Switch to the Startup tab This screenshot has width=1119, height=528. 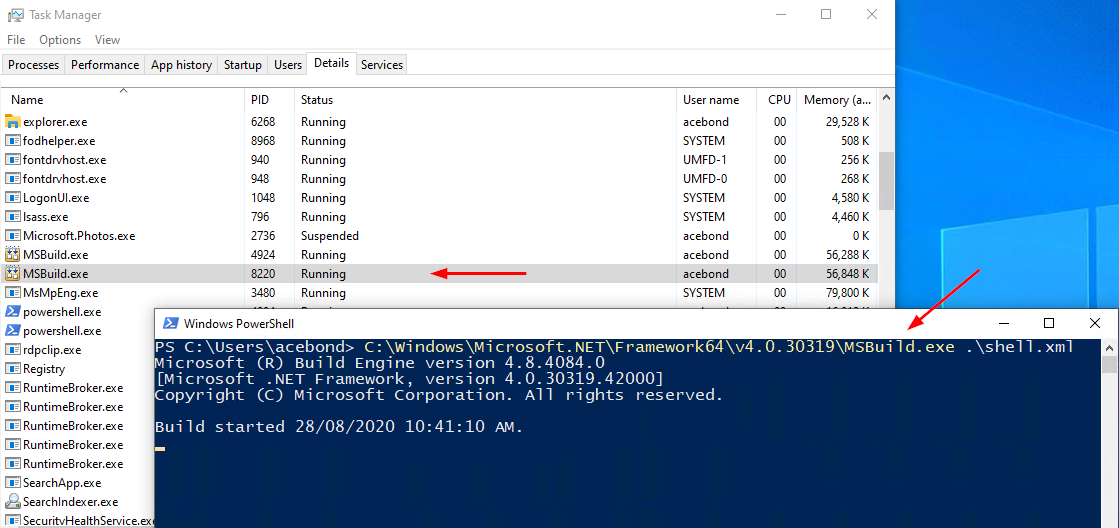click(243, 65)
